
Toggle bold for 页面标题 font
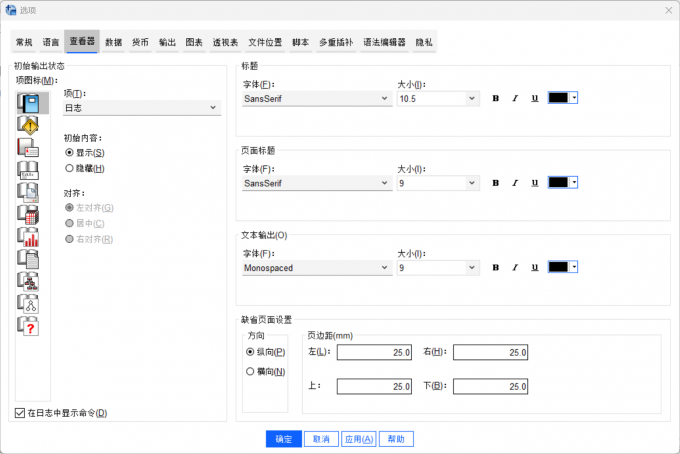[x=496, y=183]
